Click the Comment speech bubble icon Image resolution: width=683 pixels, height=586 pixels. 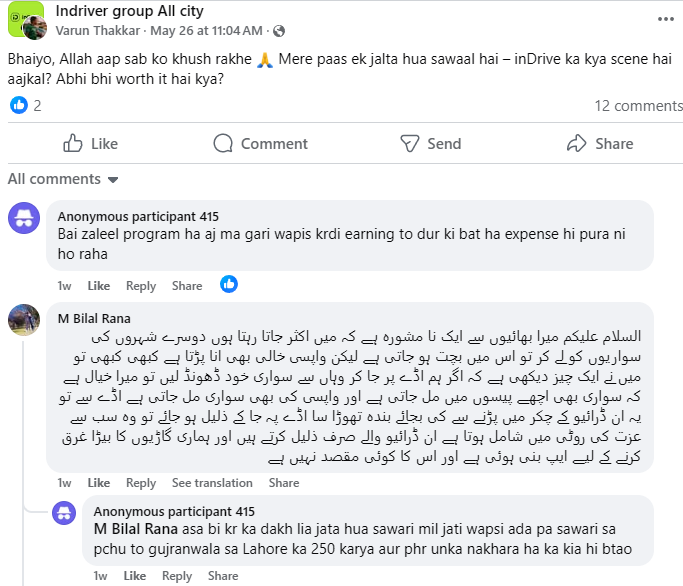[223, 143]
